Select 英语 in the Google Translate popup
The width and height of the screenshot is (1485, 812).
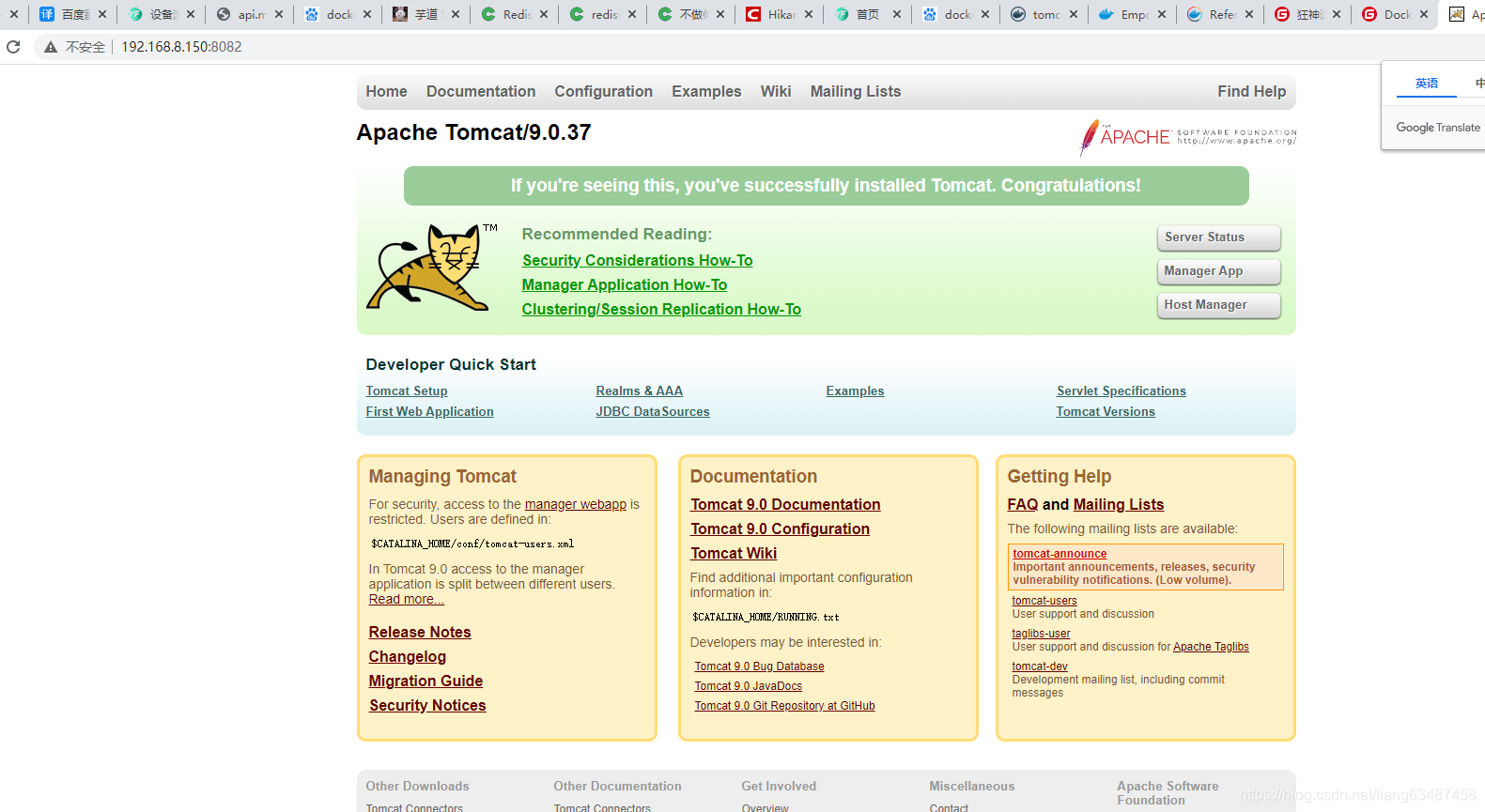(1427, 83)
